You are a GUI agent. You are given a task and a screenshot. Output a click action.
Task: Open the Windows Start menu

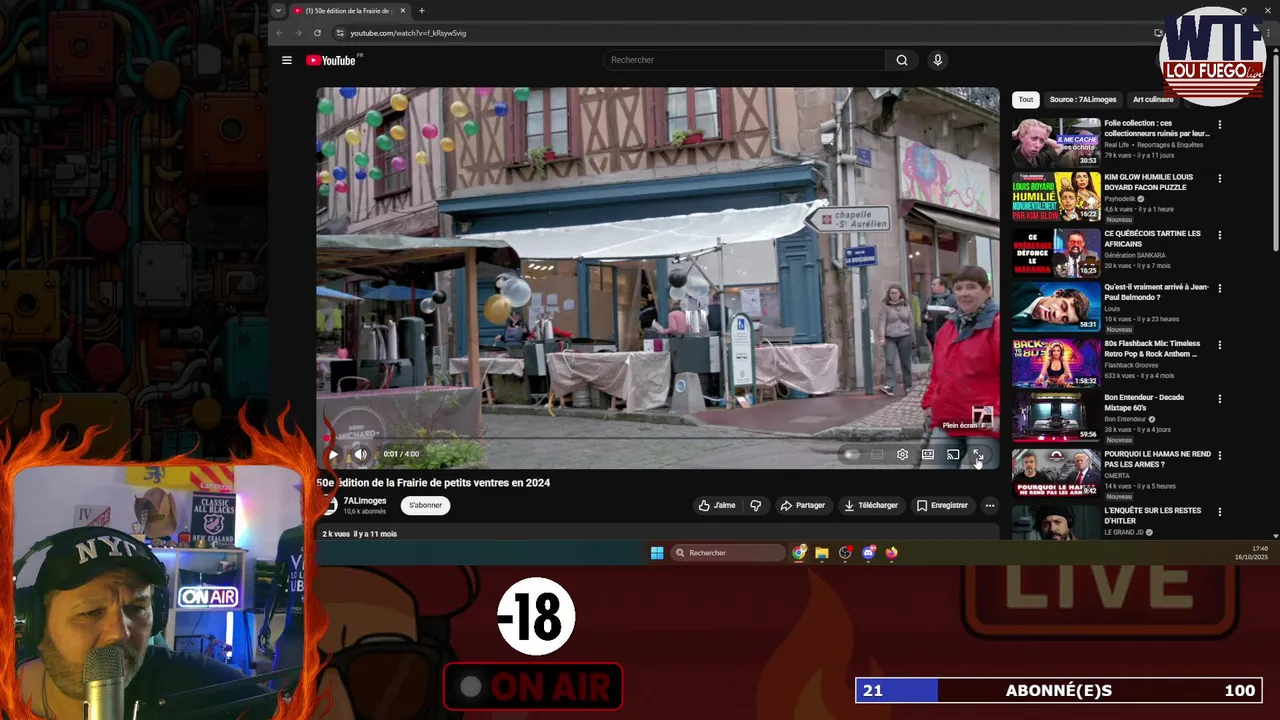[657, 553]
